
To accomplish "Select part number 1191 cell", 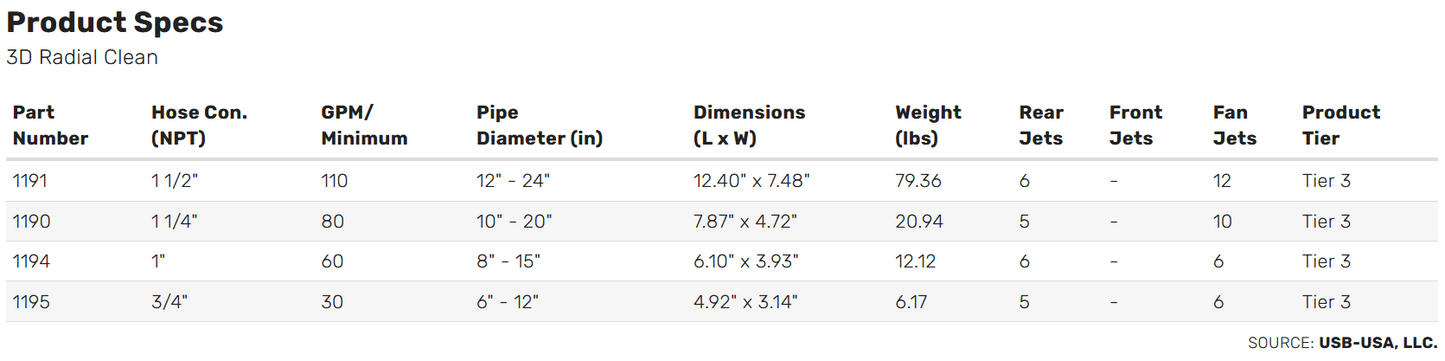I will [x=30, y=181].
